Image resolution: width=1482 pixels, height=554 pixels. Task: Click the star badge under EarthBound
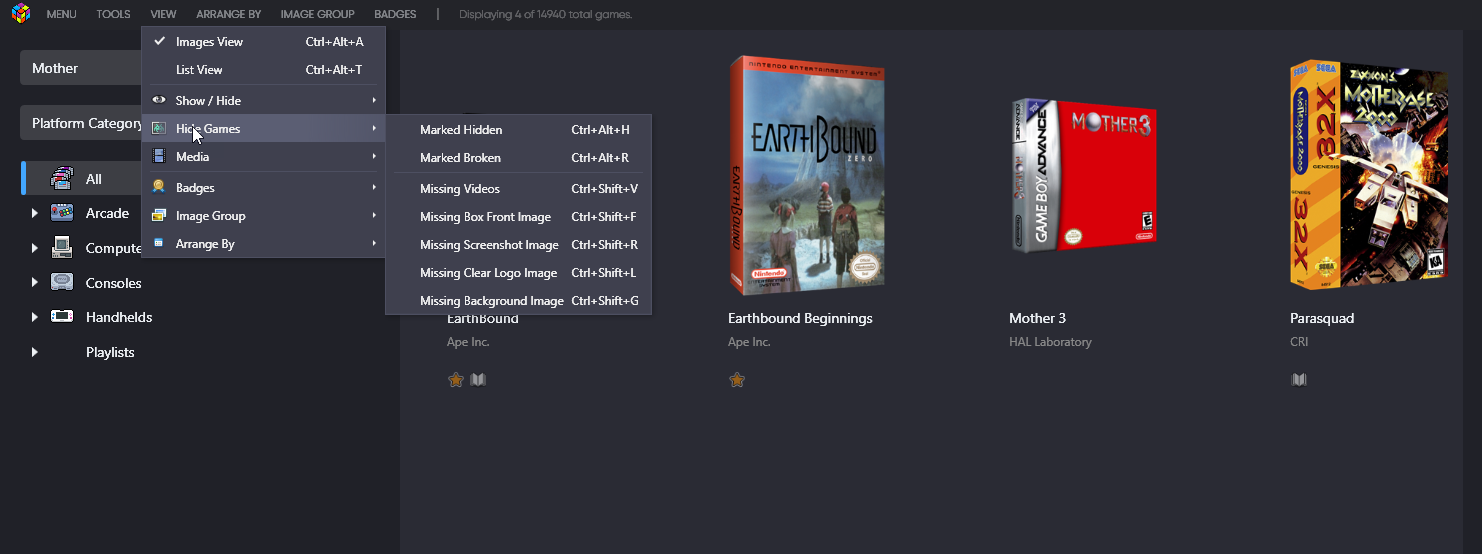click(x=456, y=380)
